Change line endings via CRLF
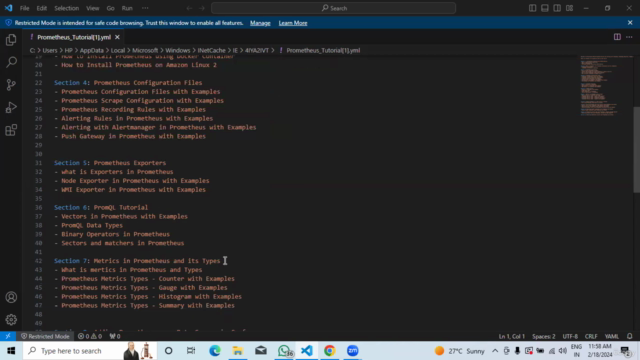The height and width of the screenshot is (360, 640). coord(591,336)
